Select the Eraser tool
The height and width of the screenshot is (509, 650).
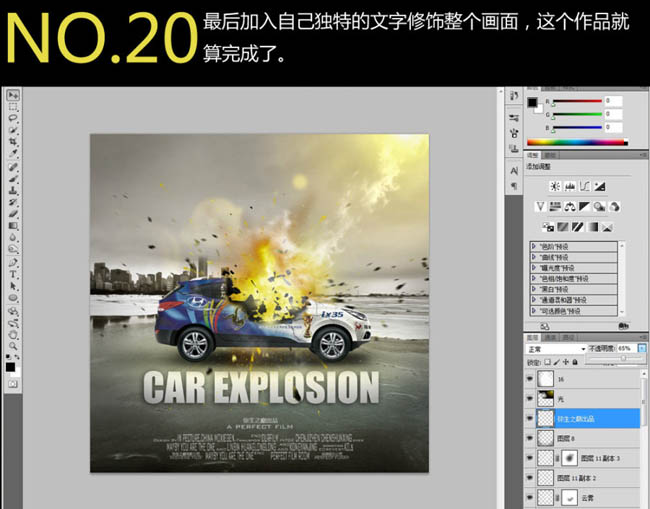coord(13,214)
